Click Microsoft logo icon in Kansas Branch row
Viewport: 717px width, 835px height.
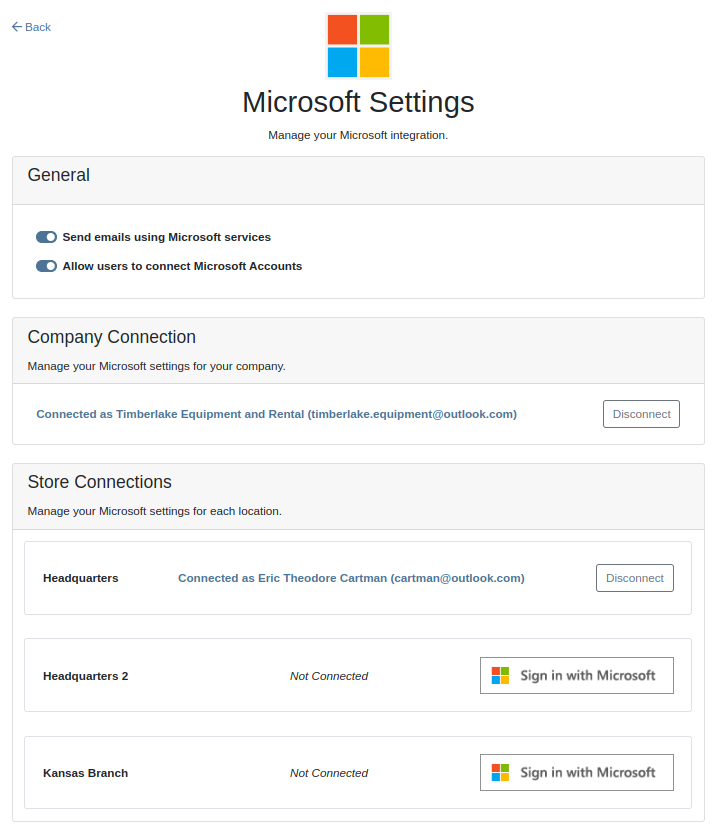pyautogui.click(x=500, y=773)
